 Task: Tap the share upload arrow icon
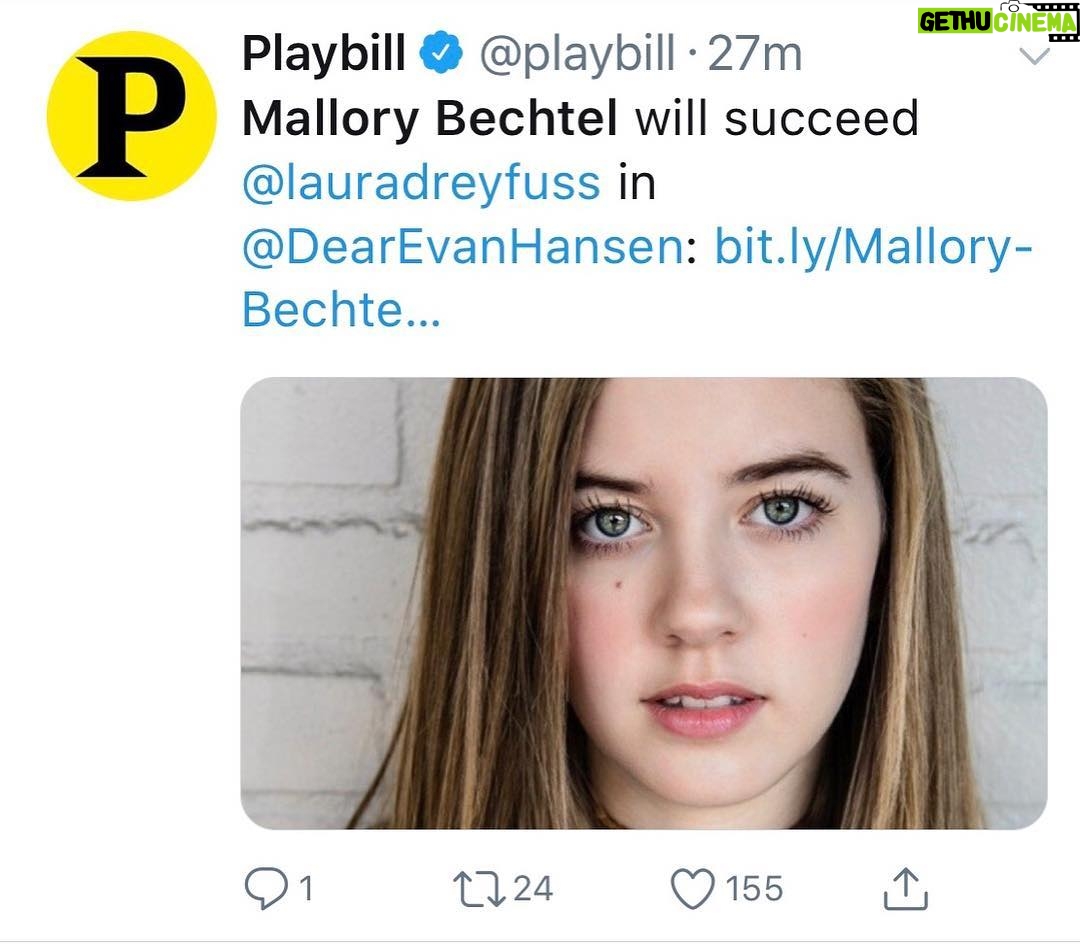pyautogui.click(x=906, y=888)
